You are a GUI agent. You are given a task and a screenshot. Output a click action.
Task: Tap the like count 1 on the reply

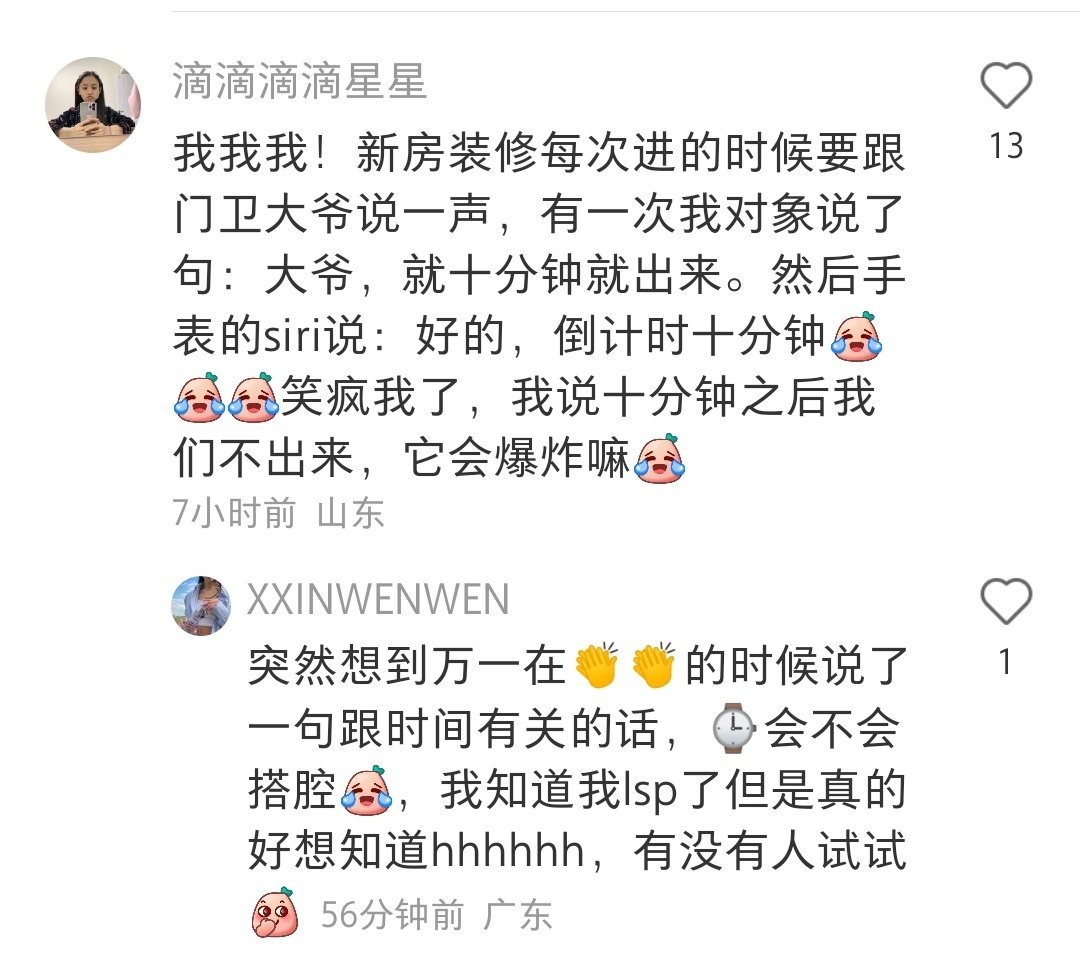pos(1006,662)
